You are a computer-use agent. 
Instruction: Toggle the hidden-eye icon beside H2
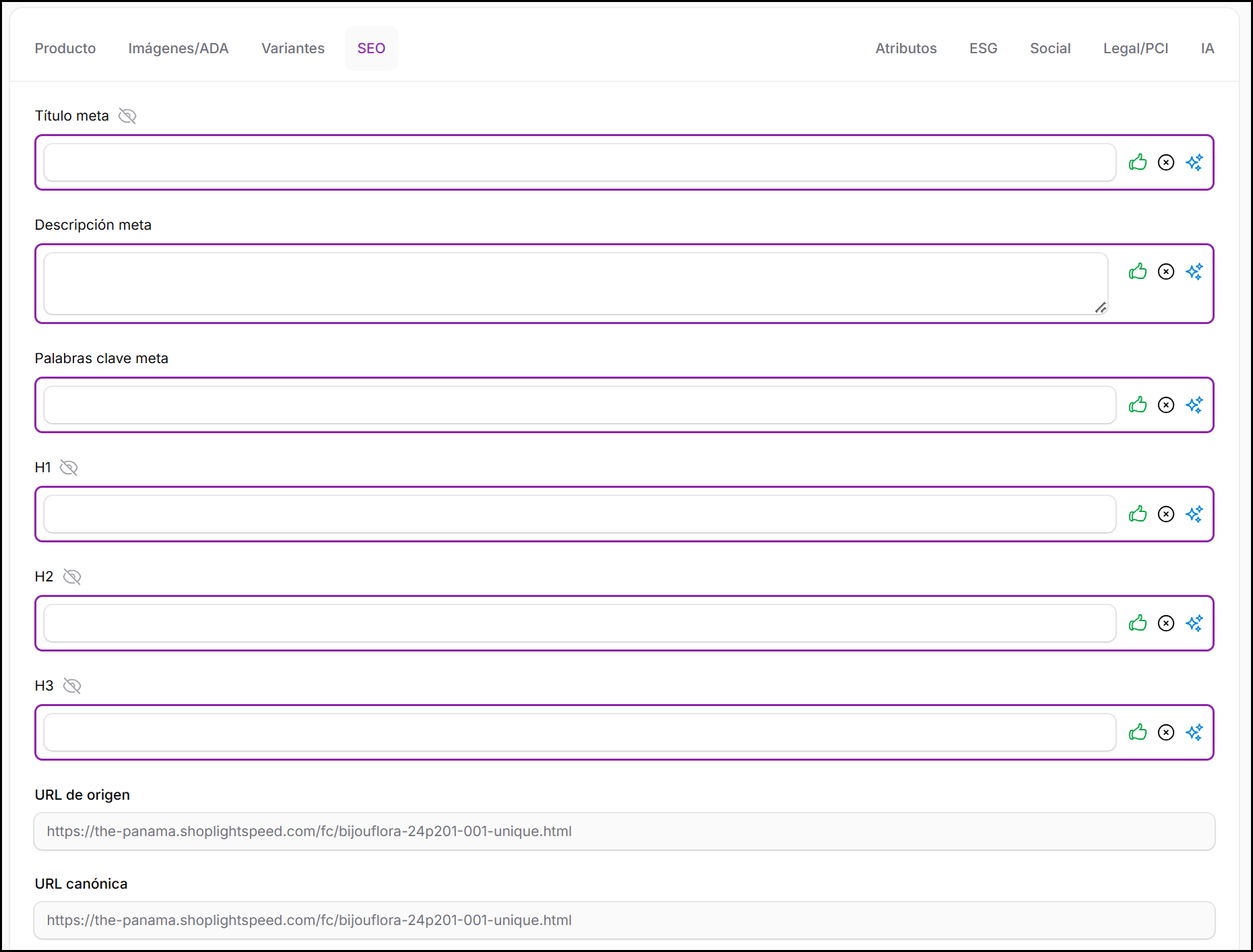click(72, 577)
